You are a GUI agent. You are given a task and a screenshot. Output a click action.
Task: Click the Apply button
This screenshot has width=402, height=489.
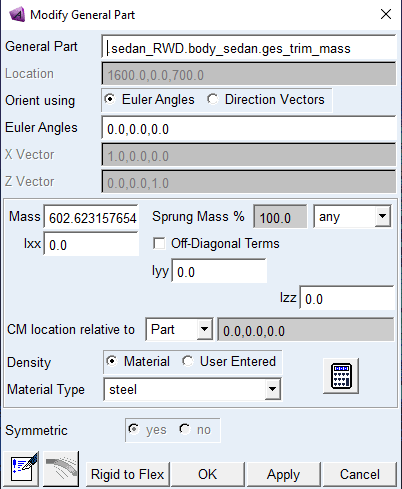(283, 474)
